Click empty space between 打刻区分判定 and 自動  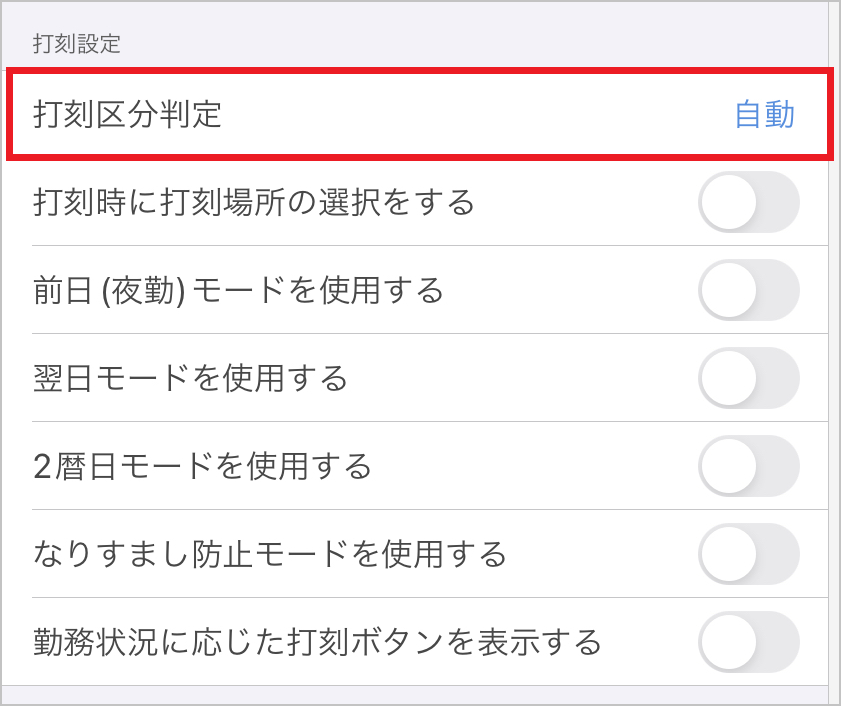480,115
